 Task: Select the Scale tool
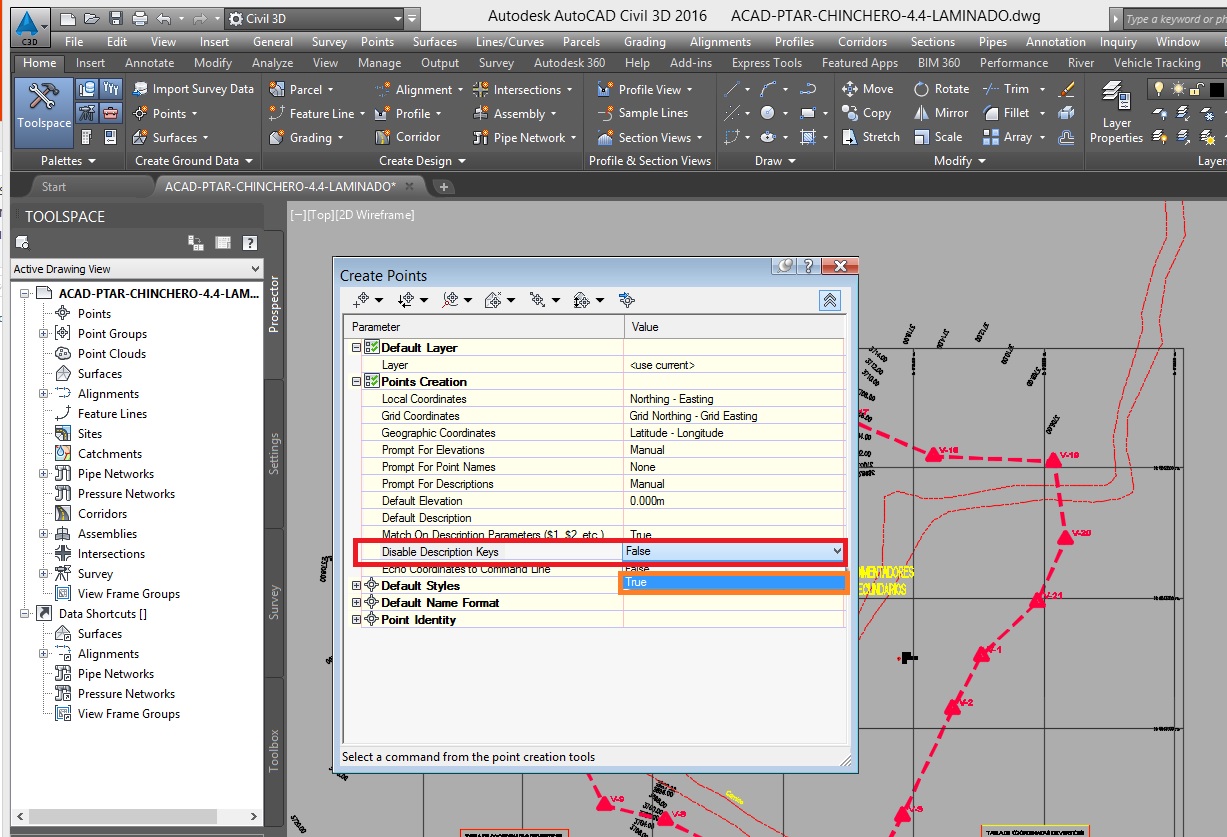937,137
